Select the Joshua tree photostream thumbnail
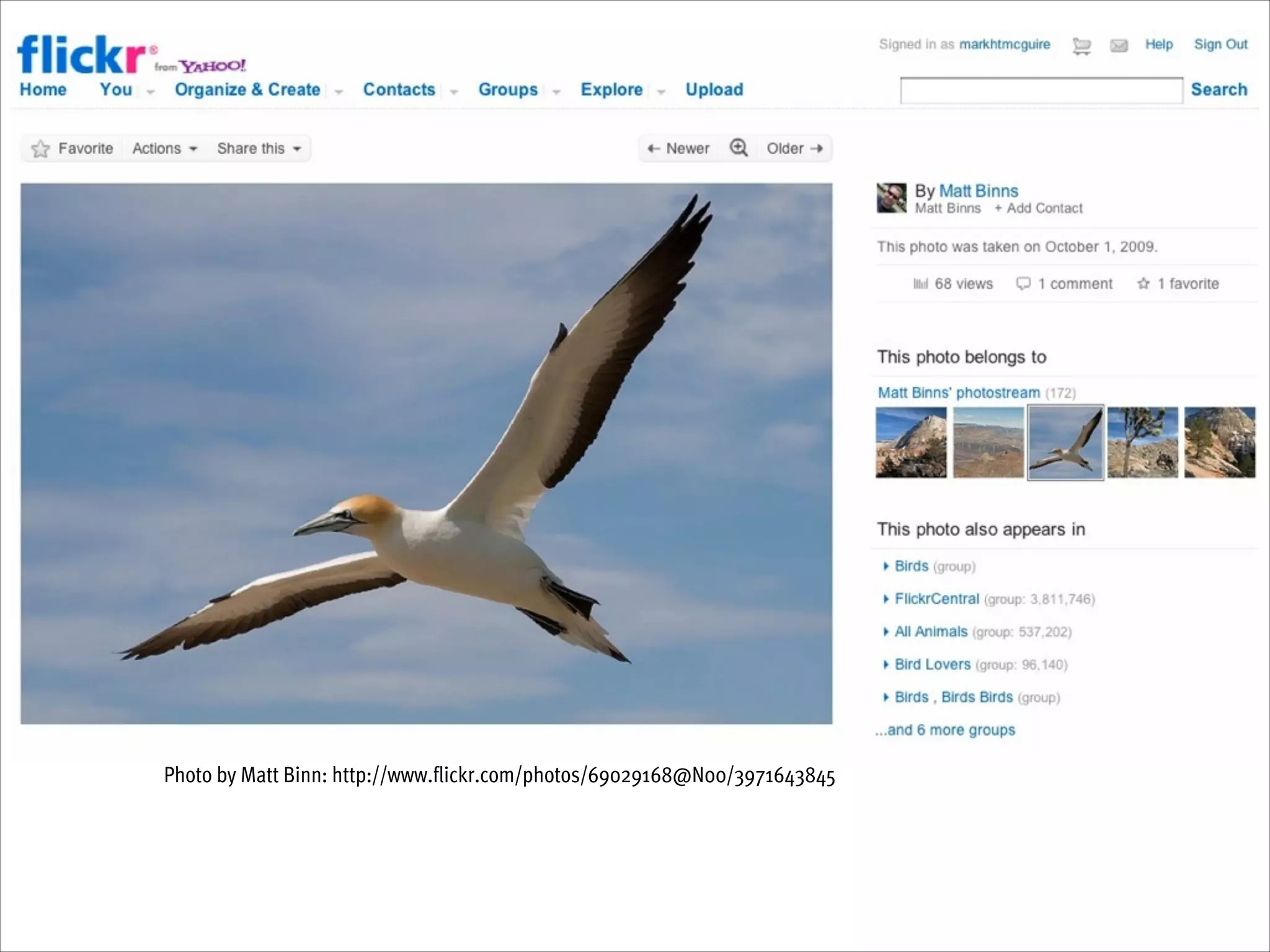The image size is (1270, 952). pyautogui.click(x=1142, y=442)
